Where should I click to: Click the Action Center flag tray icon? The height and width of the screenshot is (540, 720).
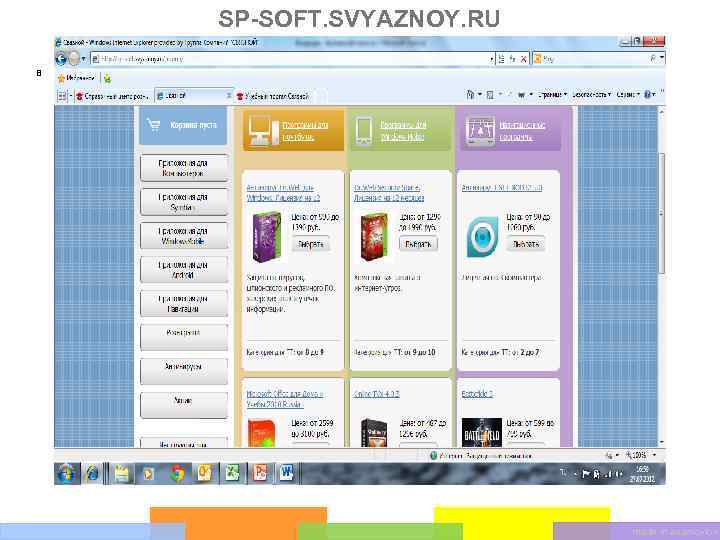coord(586,474)
